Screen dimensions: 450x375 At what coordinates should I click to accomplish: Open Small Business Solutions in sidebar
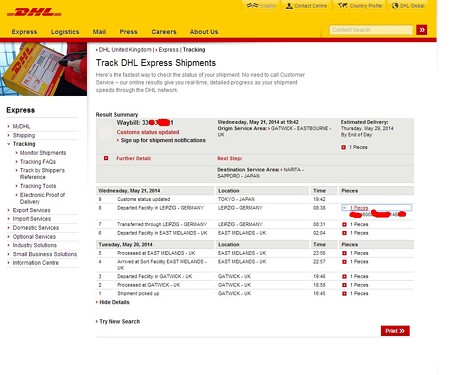[x=45, y=254]
